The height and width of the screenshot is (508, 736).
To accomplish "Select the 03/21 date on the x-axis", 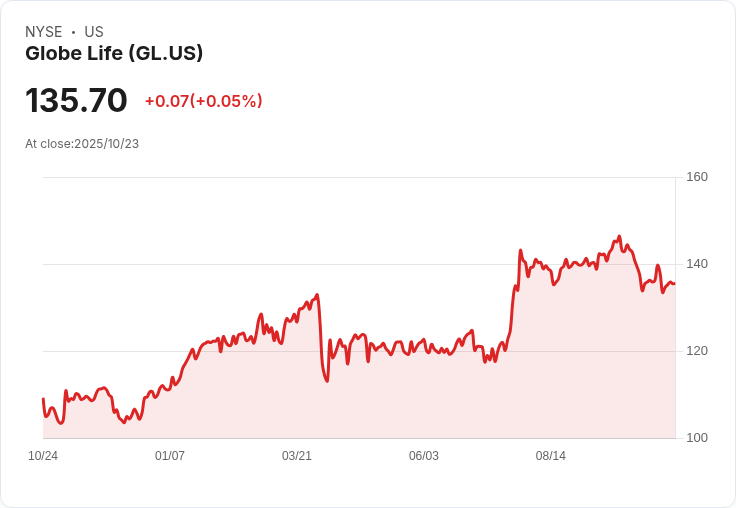I will point(297,456).
